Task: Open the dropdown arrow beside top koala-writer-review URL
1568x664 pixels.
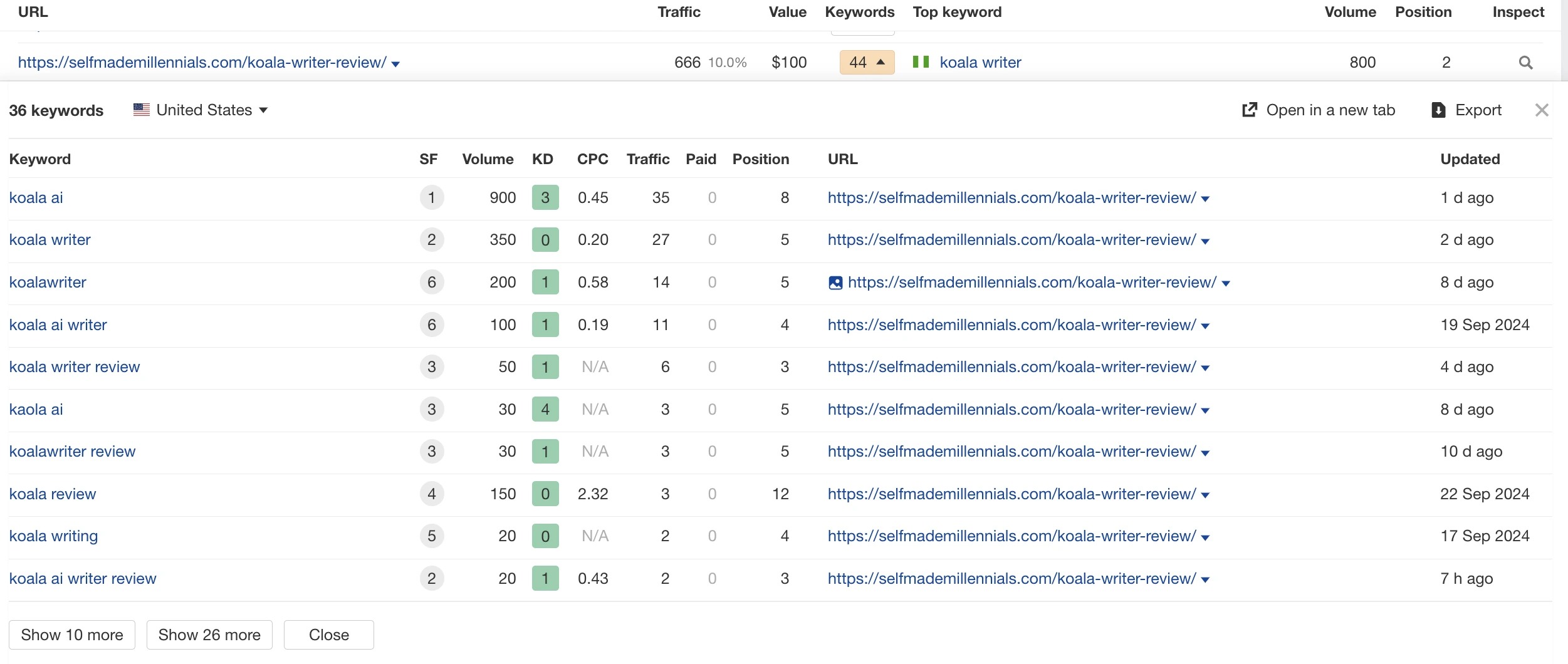Action: point(395,64)
